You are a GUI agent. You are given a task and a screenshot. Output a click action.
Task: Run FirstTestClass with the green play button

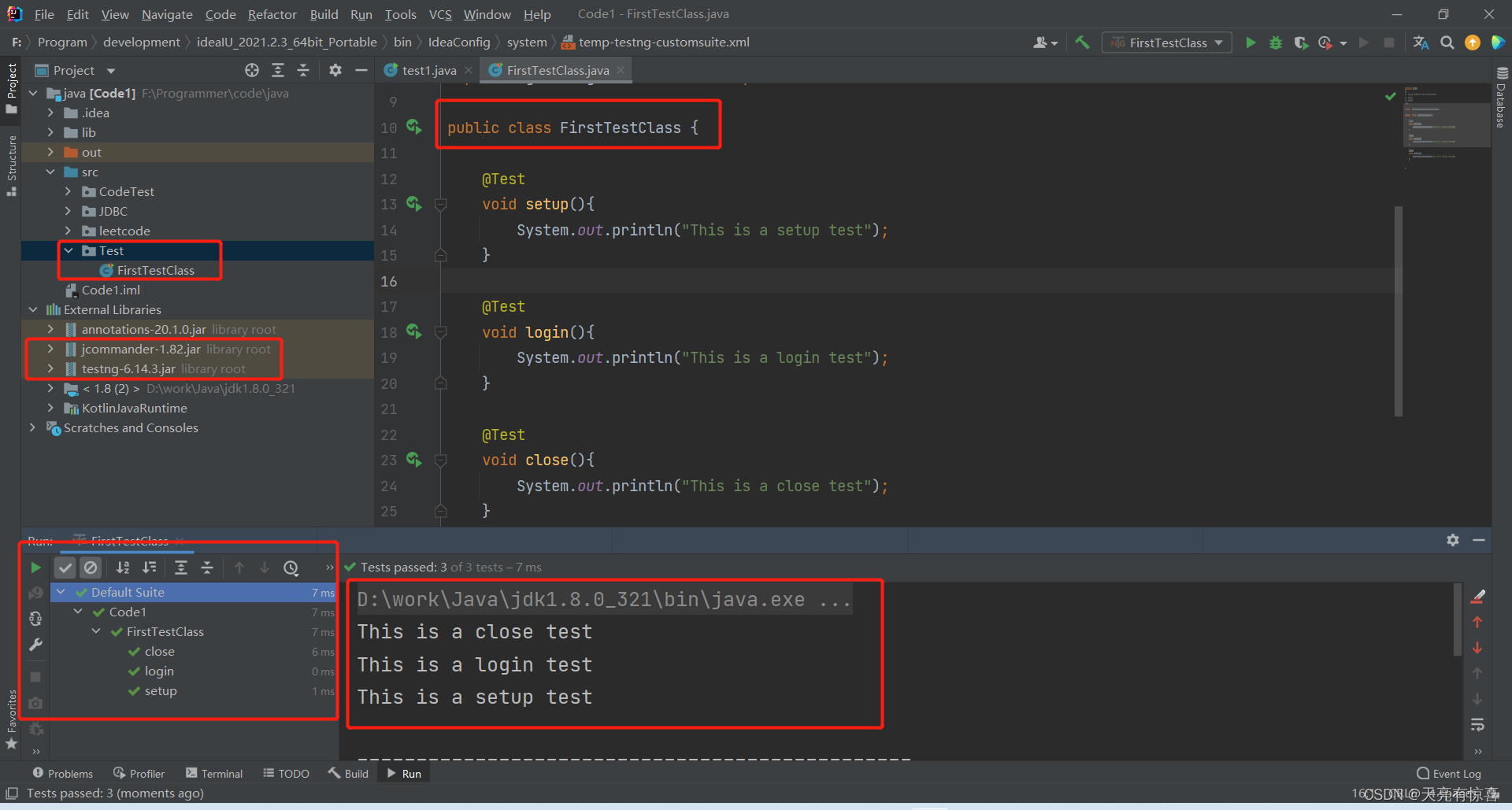click(1250, 43)
